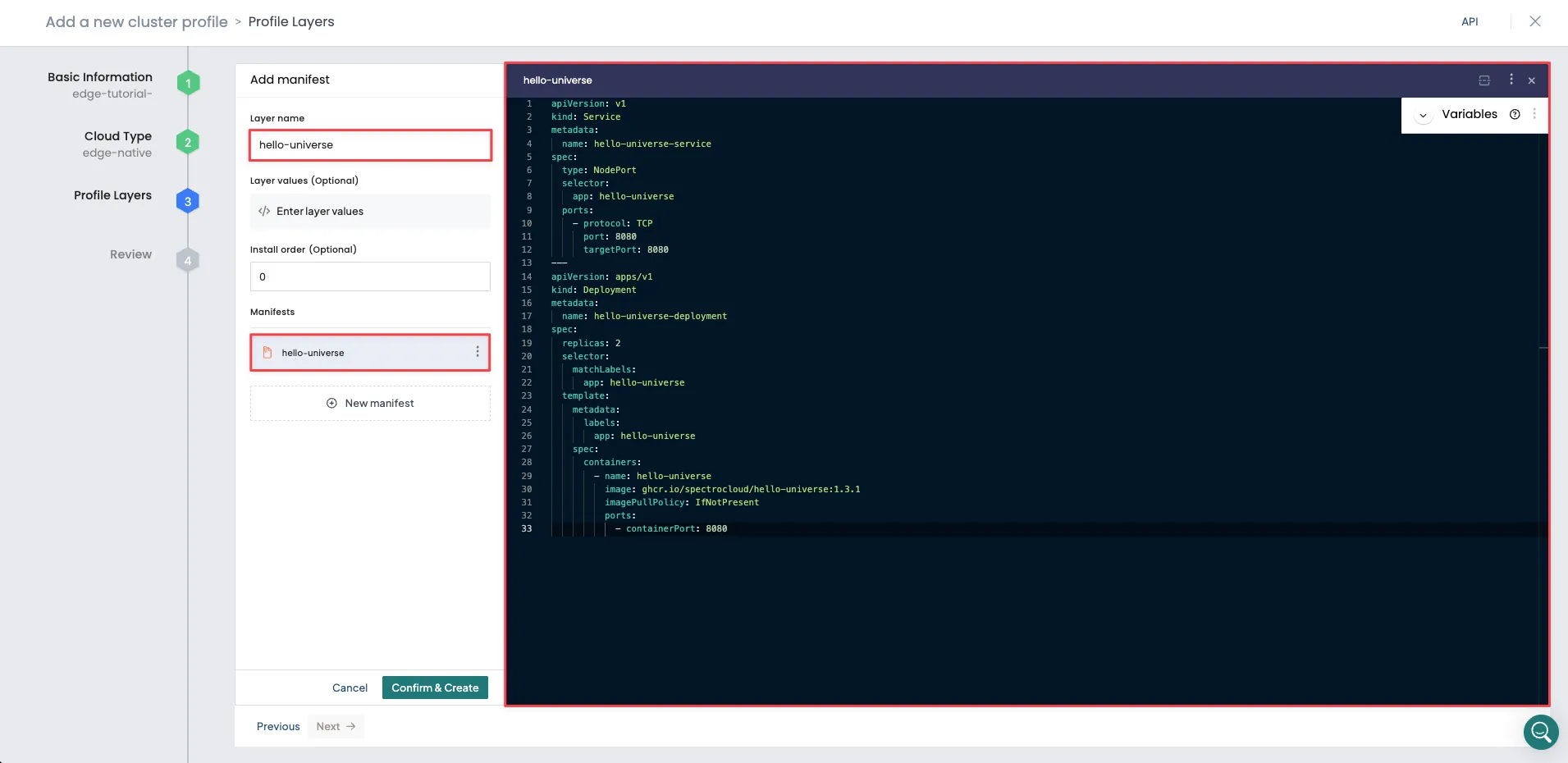Open the breadcrumb Add a new cluster profile
The image size is (1568, 763).
[x=135, y=21]
